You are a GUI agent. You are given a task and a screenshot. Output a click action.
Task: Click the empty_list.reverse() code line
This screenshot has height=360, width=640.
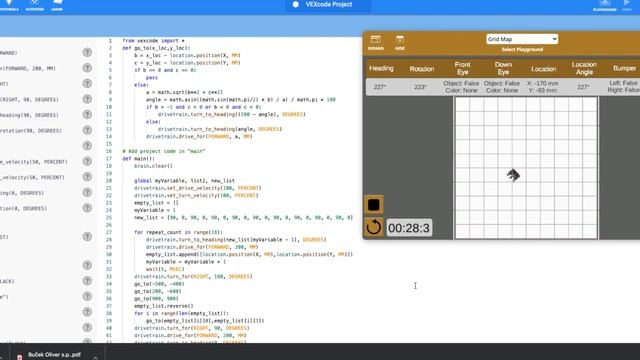point(164,306)
